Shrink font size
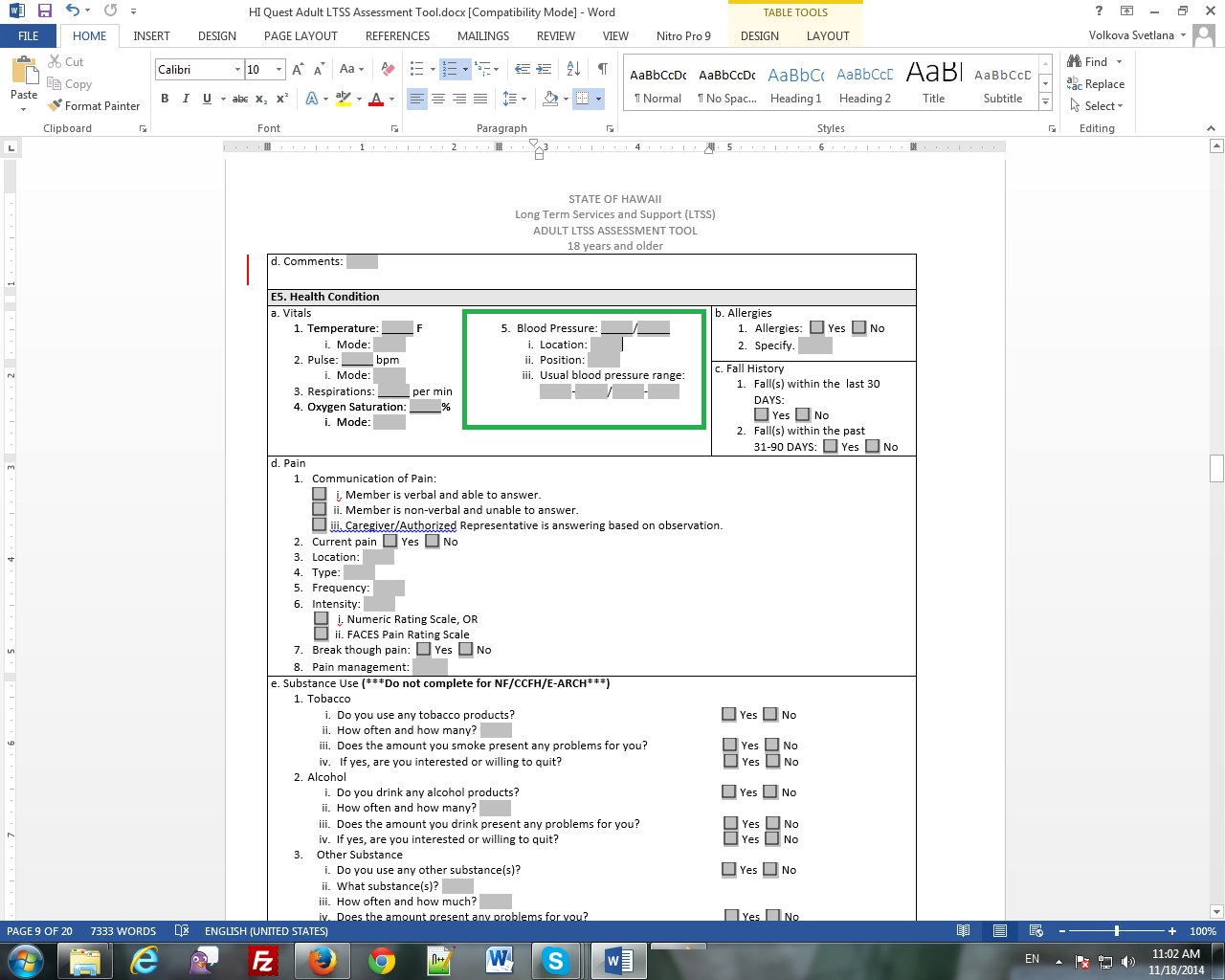Viewport: 1225px width, 980px height. pyautogui.click(x=317, y=69)
